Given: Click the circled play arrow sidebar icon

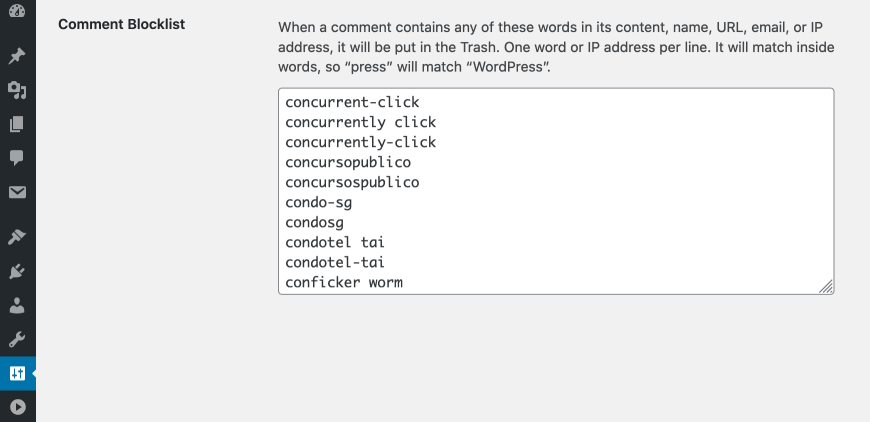Looking at the screenshot, I should (17, 408).
